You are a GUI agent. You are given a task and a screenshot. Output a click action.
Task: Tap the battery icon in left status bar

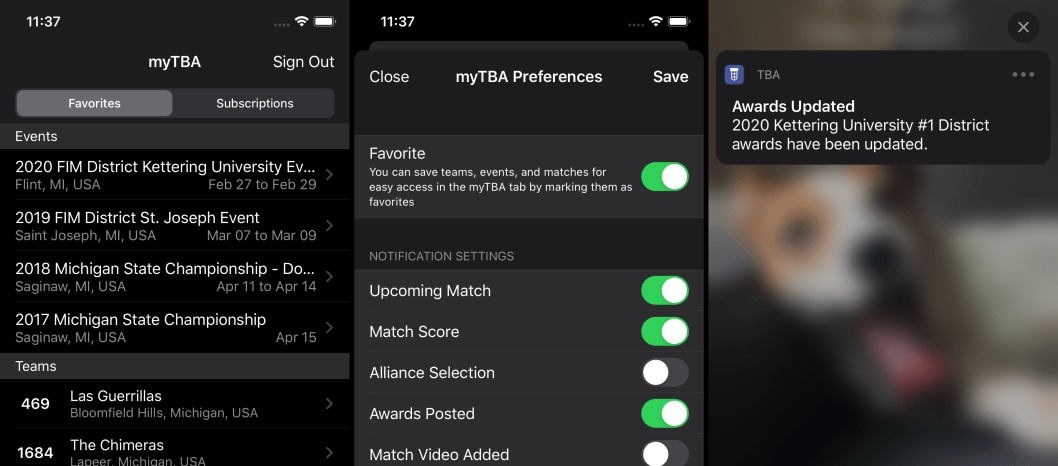[x=325, y=22]
